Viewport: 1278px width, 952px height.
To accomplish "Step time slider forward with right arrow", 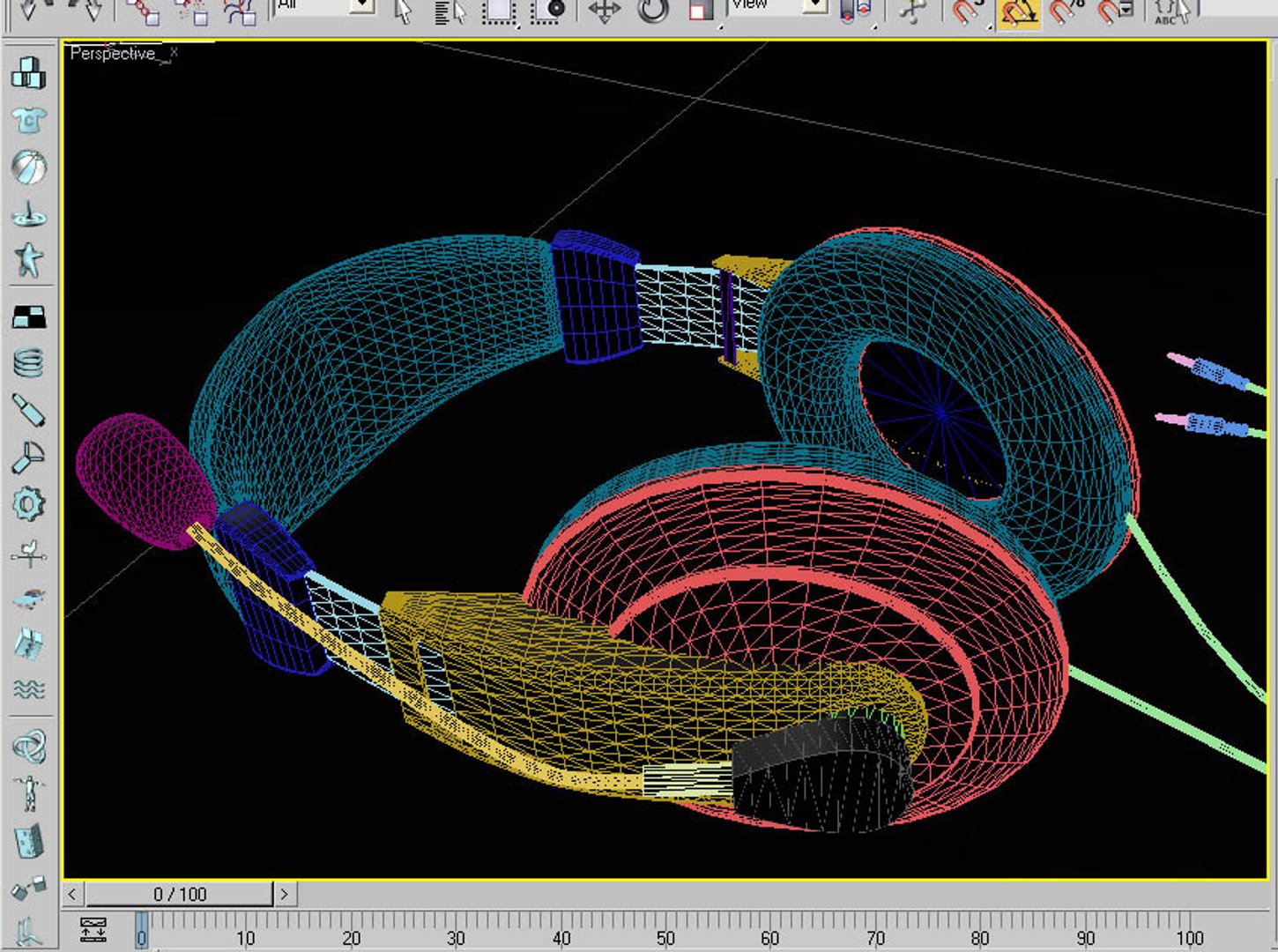I will (285, 894).
